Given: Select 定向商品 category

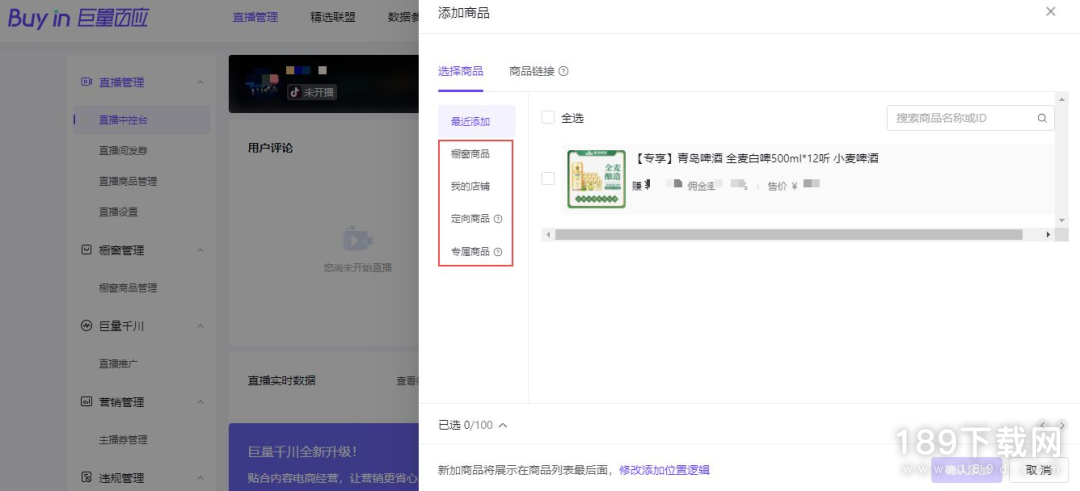Looking at the screenshot, I should tap(470, 219).
